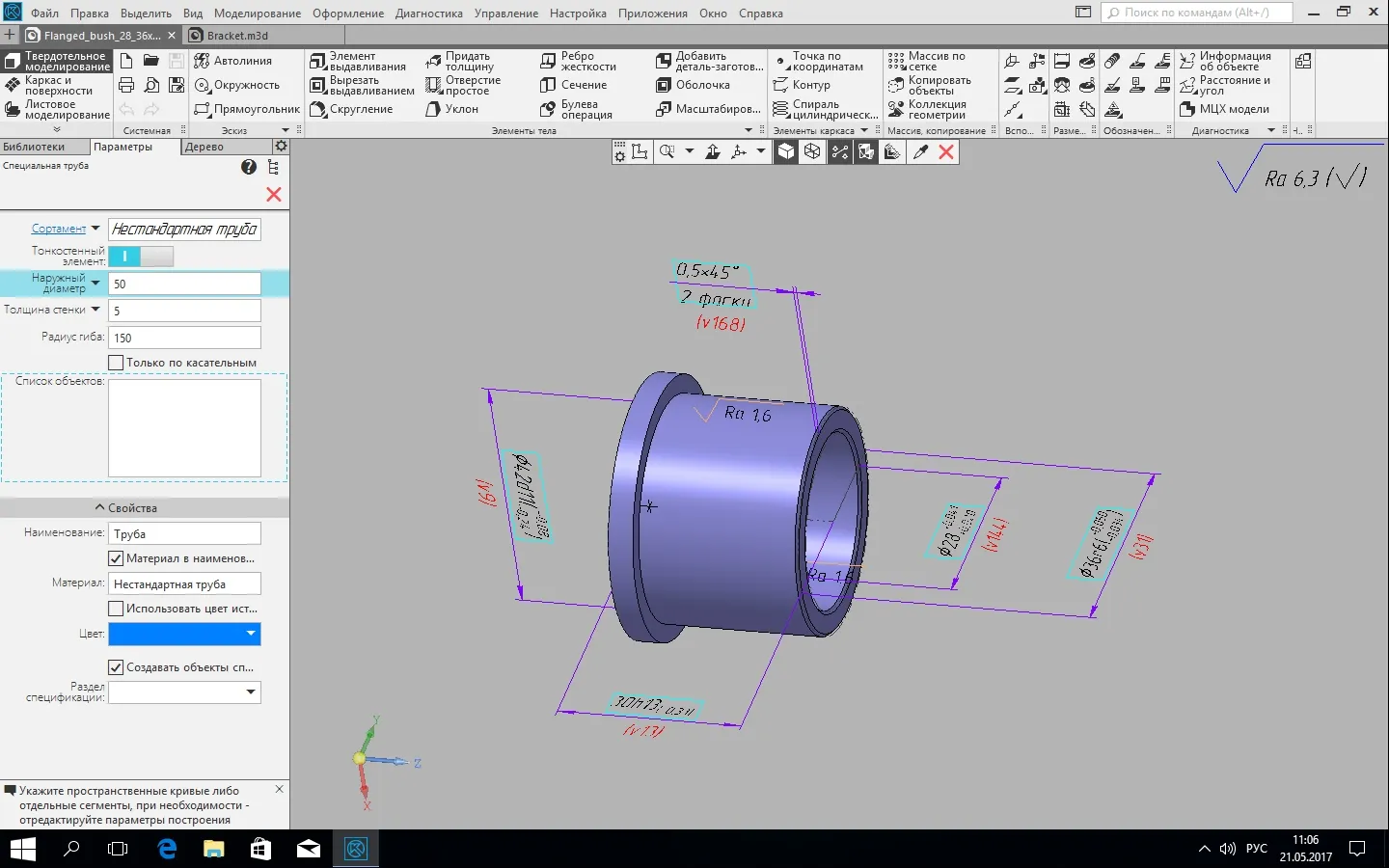Toggle Использовать цвет источника checkbox

[x=117, y=609]
